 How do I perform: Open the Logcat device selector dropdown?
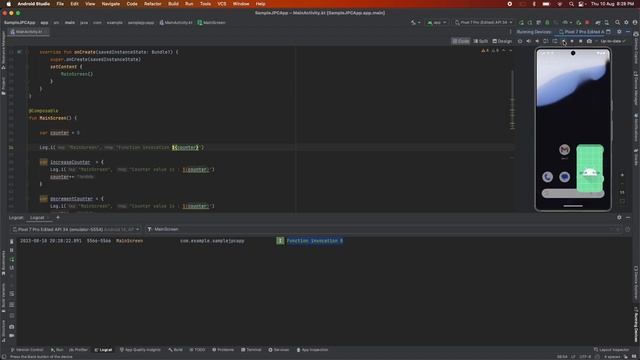pos(76,229)
